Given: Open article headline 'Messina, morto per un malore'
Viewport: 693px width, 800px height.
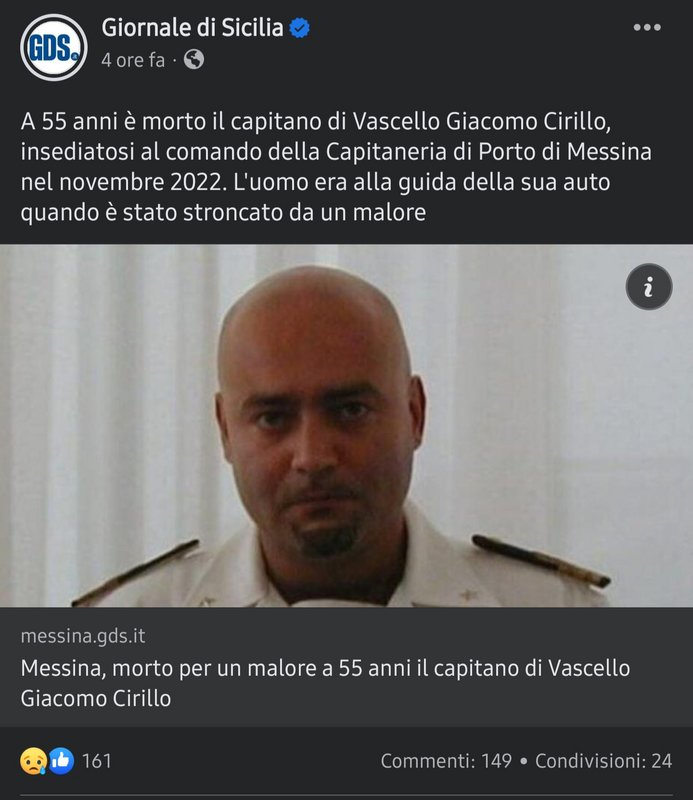Looking at the screenshot, I should 325,683.
